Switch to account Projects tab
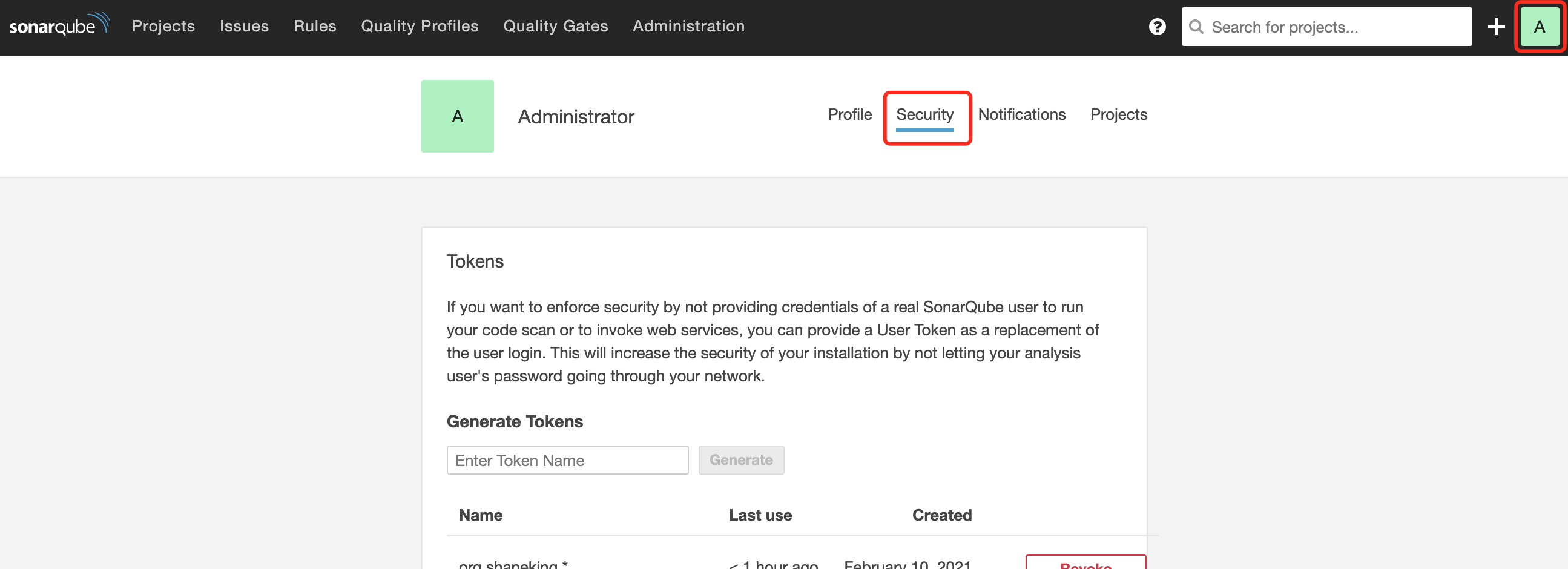The height and width of the screenshot is (569, 1568). pos(1118,114)
